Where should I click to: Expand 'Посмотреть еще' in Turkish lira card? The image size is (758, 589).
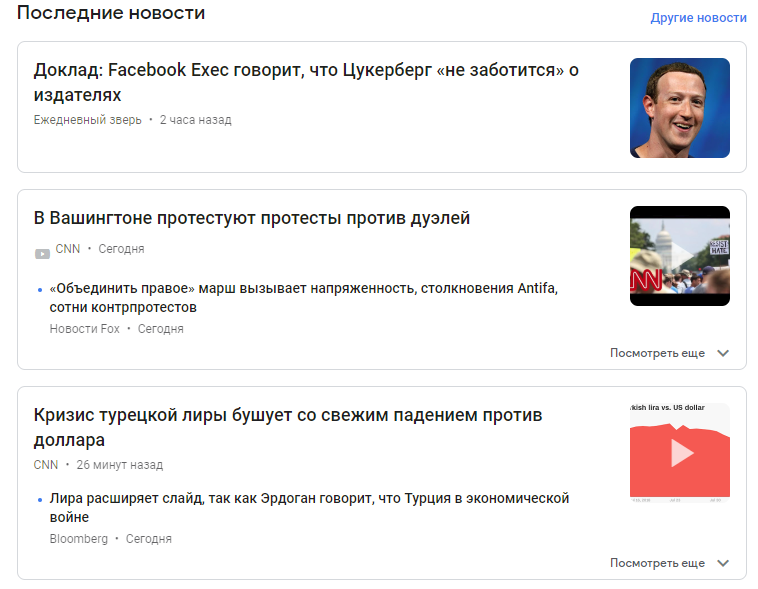click(657, 563)
